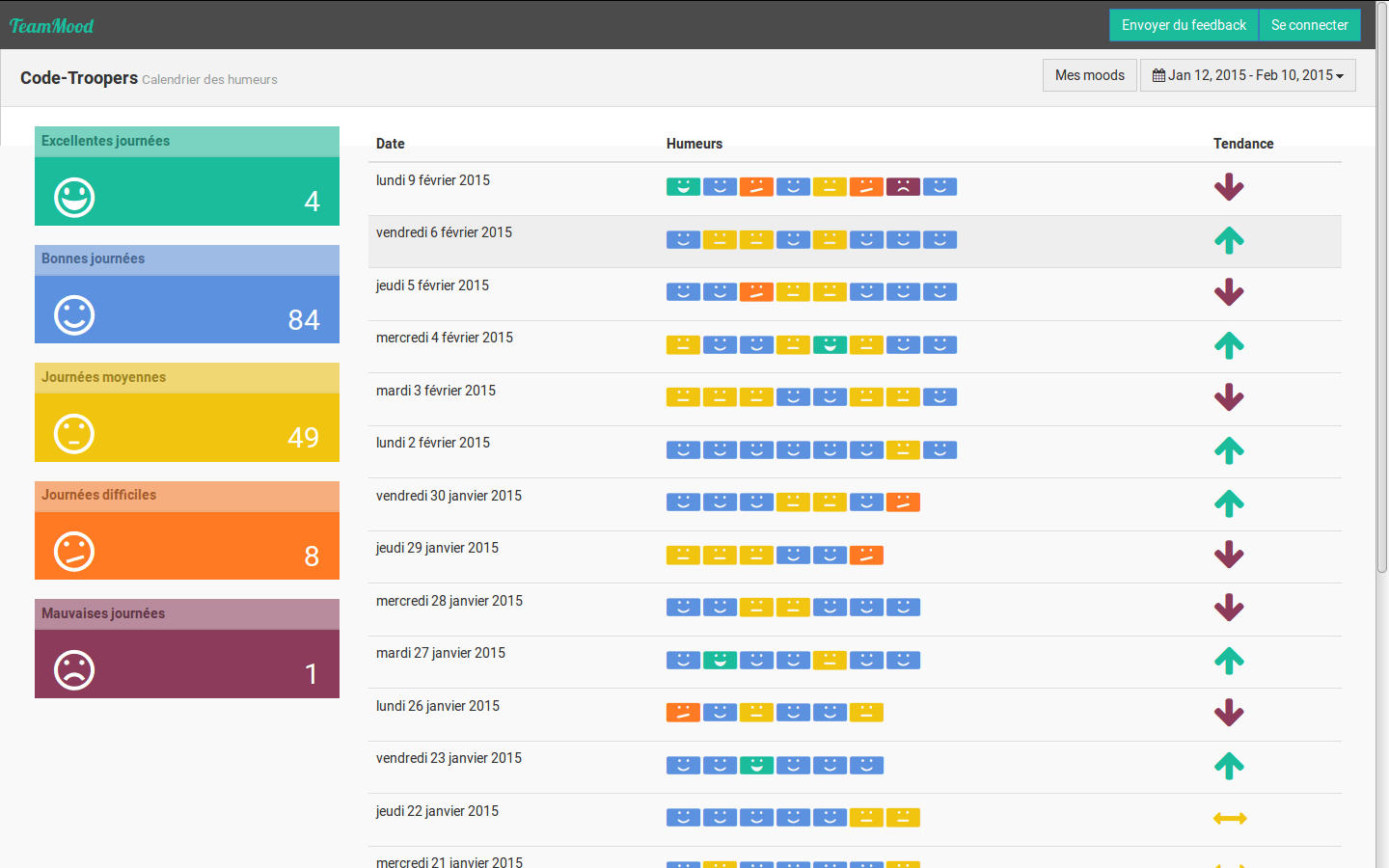
Task: Click Se connecter to log in
Action: 1309,25
